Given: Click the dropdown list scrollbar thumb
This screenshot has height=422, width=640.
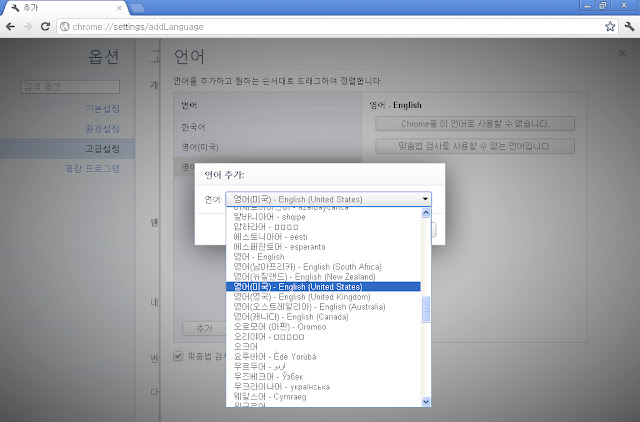Looking at the screenshot, I should click(x=426, y=309).
